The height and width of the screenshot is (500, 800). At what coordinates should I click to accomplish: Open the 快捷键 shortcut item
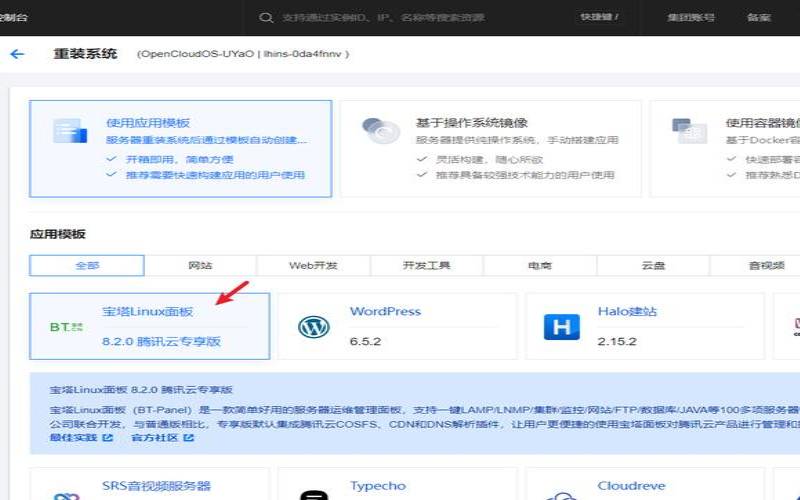[x=599, y=17]
